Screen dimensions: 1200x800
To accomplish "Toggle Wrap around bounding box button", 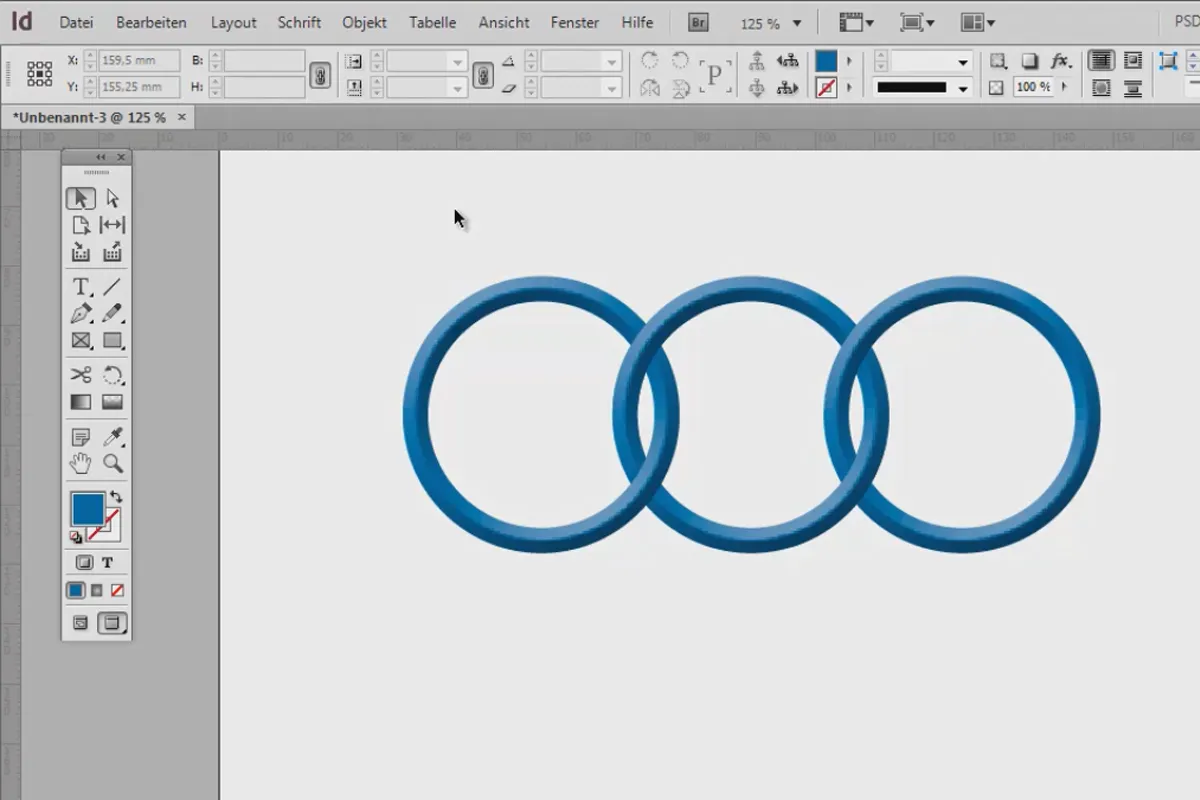I will click(x=1133, y=61).
